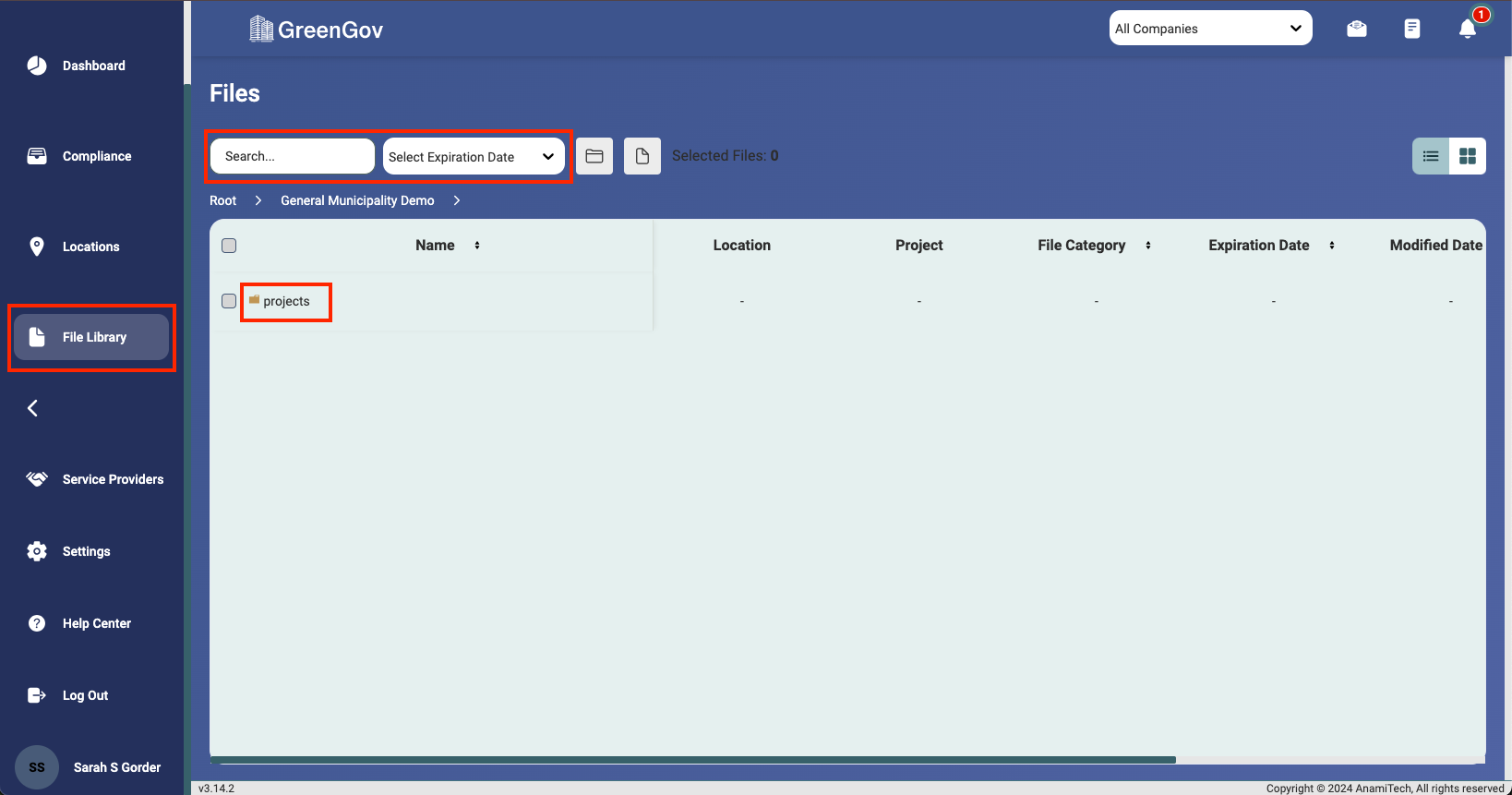Screen dimensions: 1512x795
Task: Open the Select Expiration Date dropdown
Action: [x=474, y=157]
